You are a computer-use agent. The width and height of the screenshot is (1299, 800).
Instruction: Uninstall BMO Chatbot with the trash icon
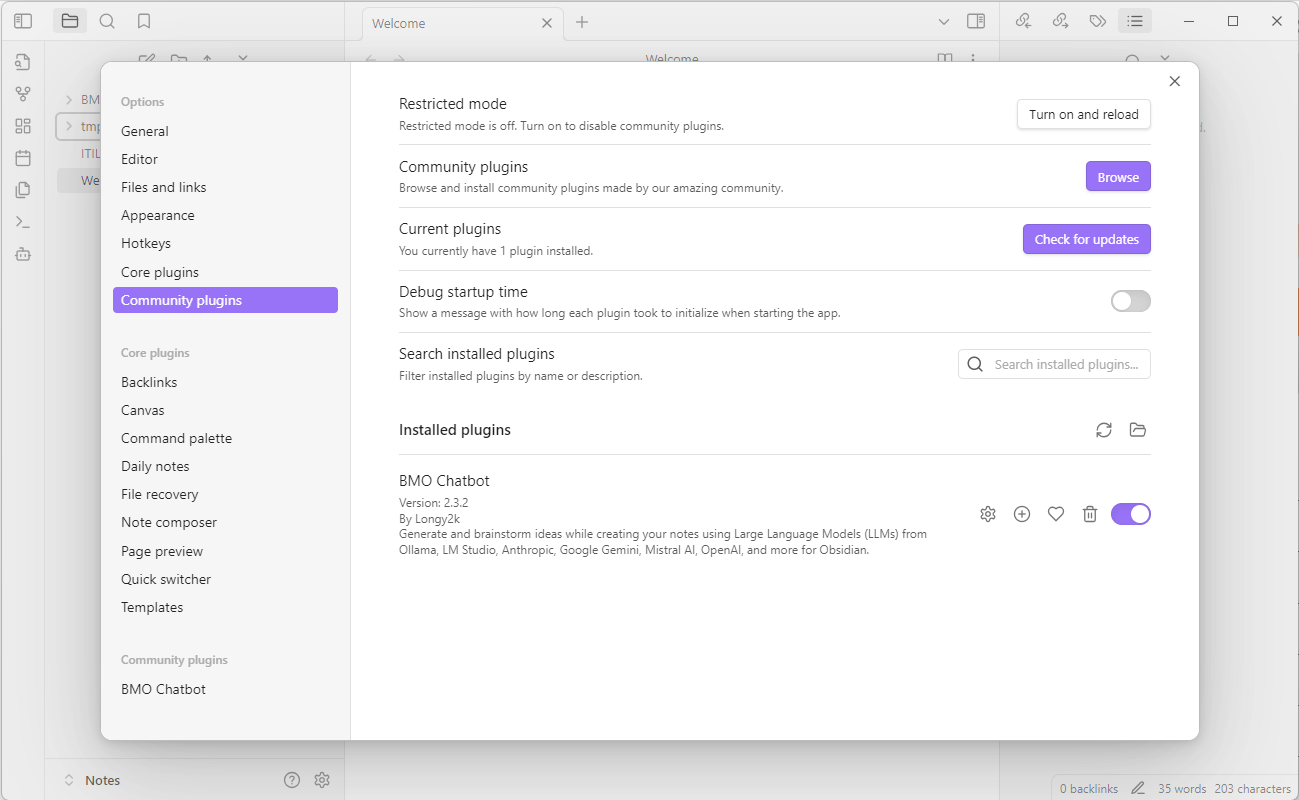(x=1090, y=514)
